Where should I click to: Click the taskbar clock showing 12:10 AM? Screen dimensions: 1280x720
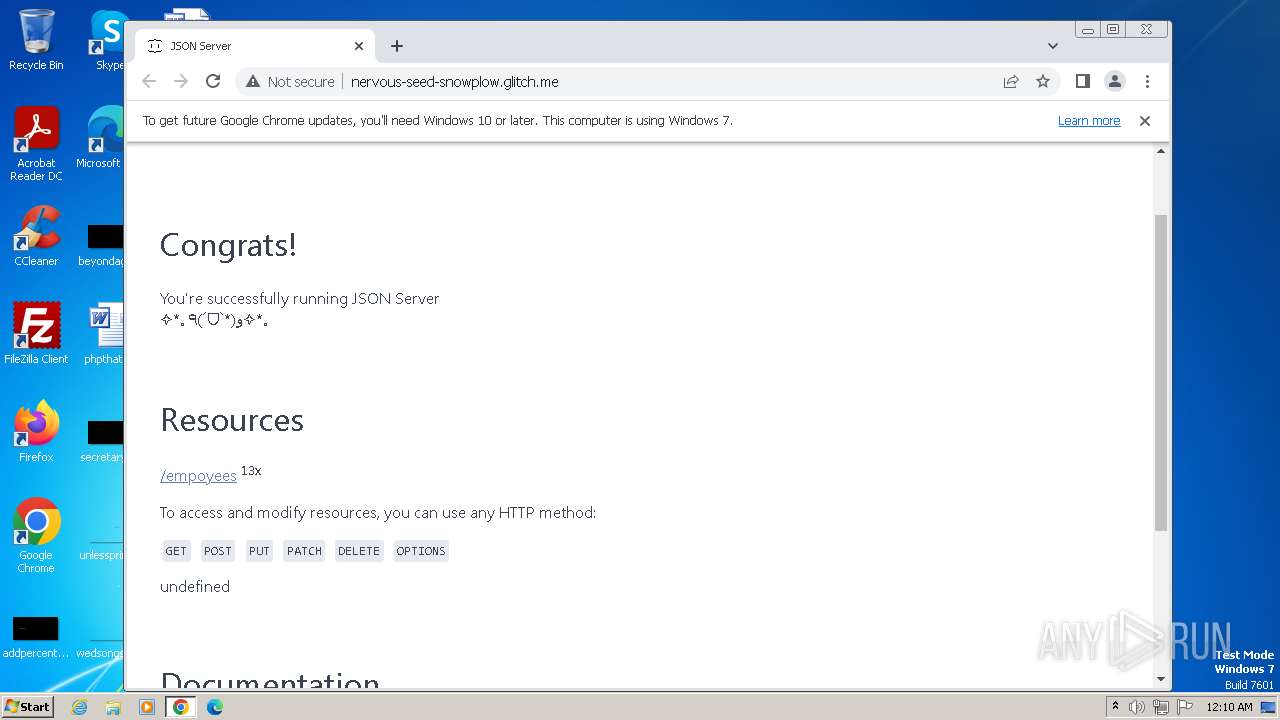pyautogui.click(x=1229, y=707)
